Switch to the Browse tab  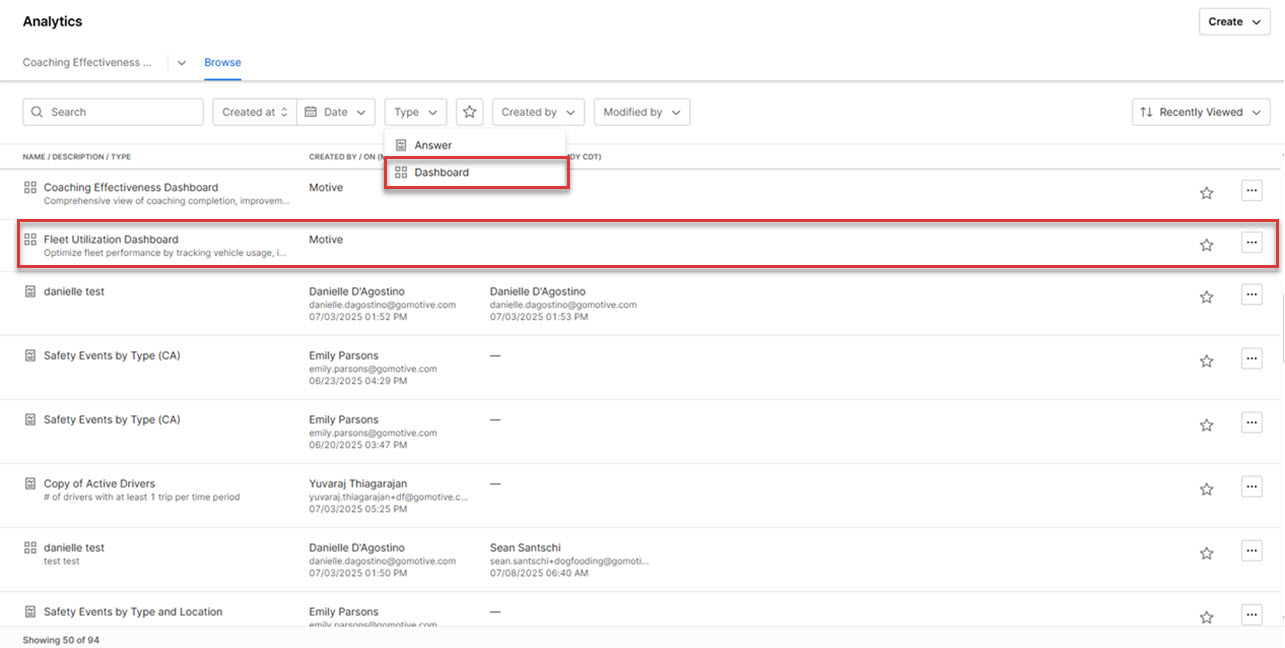point(222,62)
